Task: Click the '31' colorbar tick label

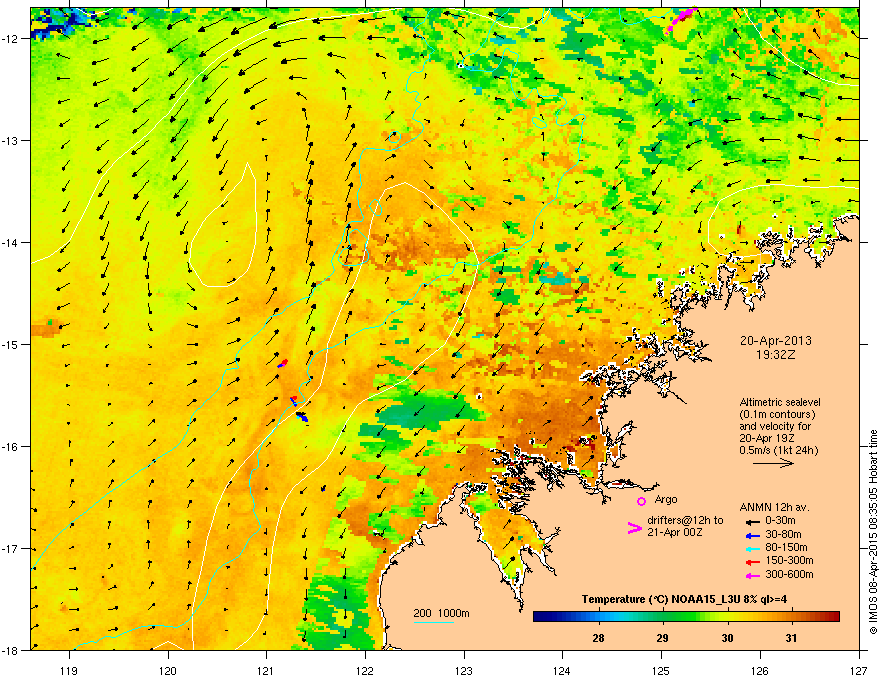Action: (791, 638)
